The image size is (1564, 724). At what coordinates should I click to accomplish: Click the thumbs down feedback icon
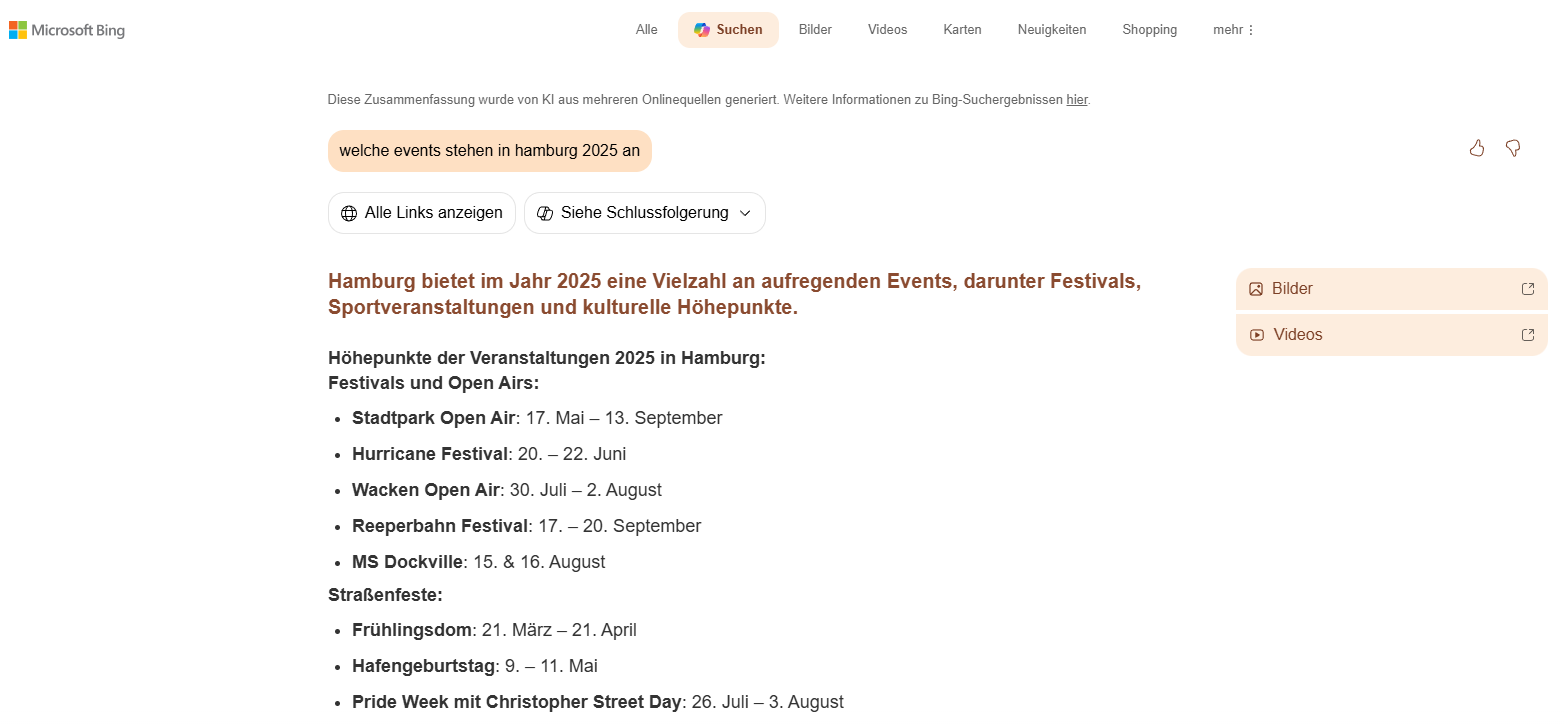click(1513, 149)
